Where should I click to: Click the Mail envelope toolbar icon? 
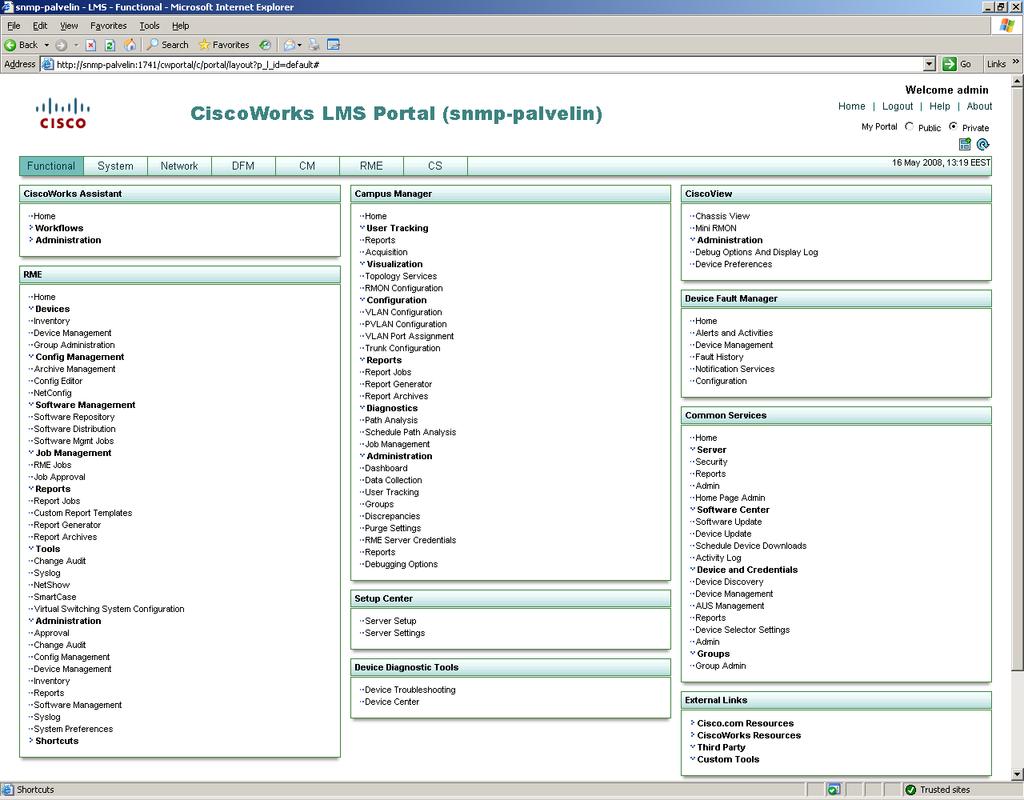click(x=289, y=45)
